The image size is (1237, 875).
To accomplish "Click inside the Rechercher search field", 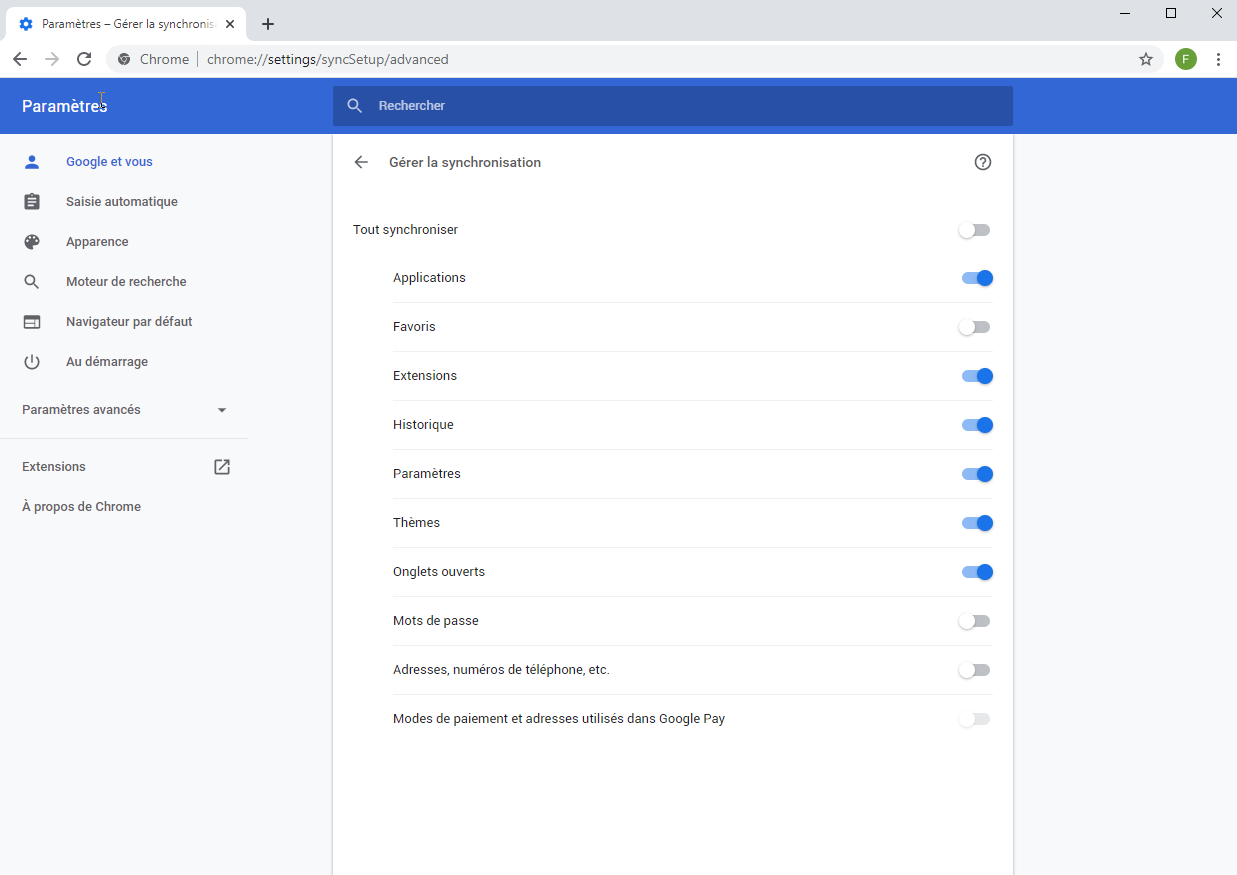I will (x=672, y=105).
